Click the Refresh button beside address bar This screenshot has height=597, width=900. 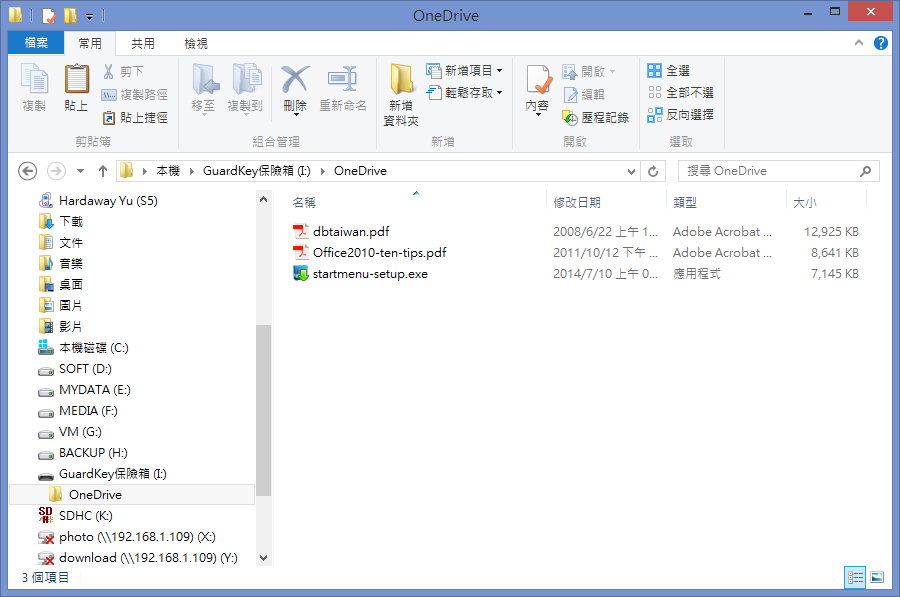tap(653, 171)
